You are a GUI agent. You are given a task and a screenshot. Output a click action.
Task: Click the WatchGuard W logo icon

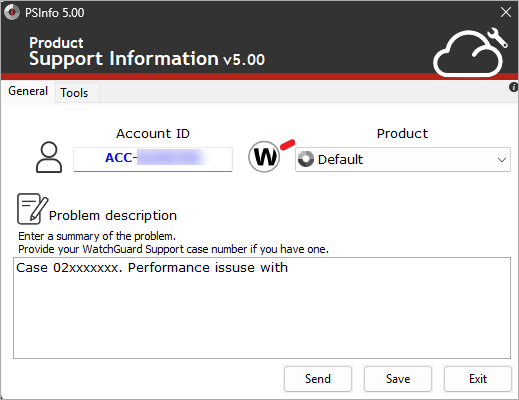point(264,156)
